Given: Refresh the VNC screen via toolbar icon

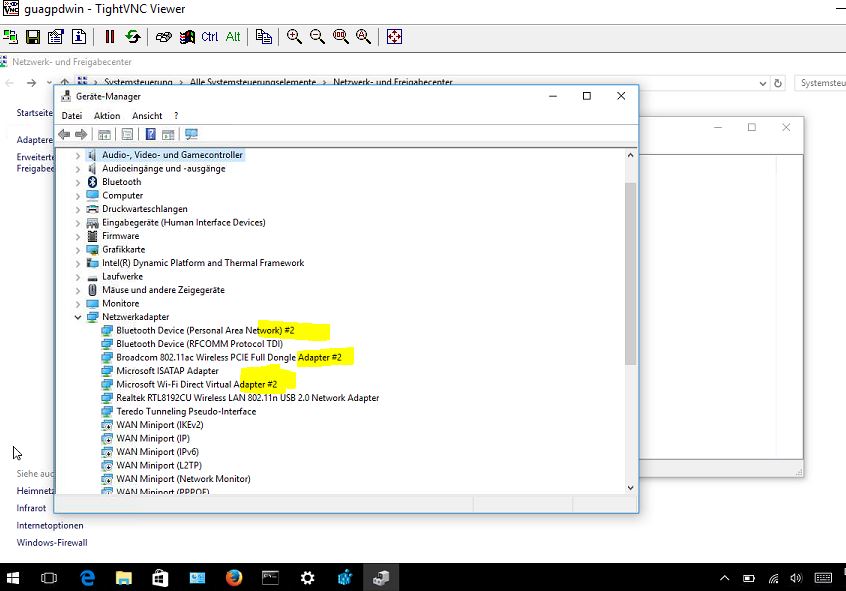Looking at the screenshot, I should (x=133, y=37).
